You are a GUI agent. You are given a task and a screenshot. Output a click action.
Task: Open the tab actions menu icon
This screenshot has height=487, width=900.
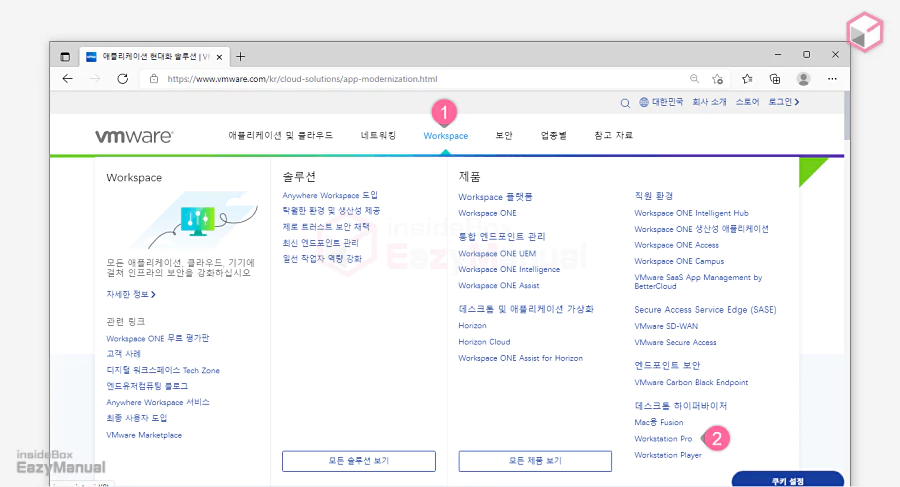pyautogui.click(x=65, y=56)
